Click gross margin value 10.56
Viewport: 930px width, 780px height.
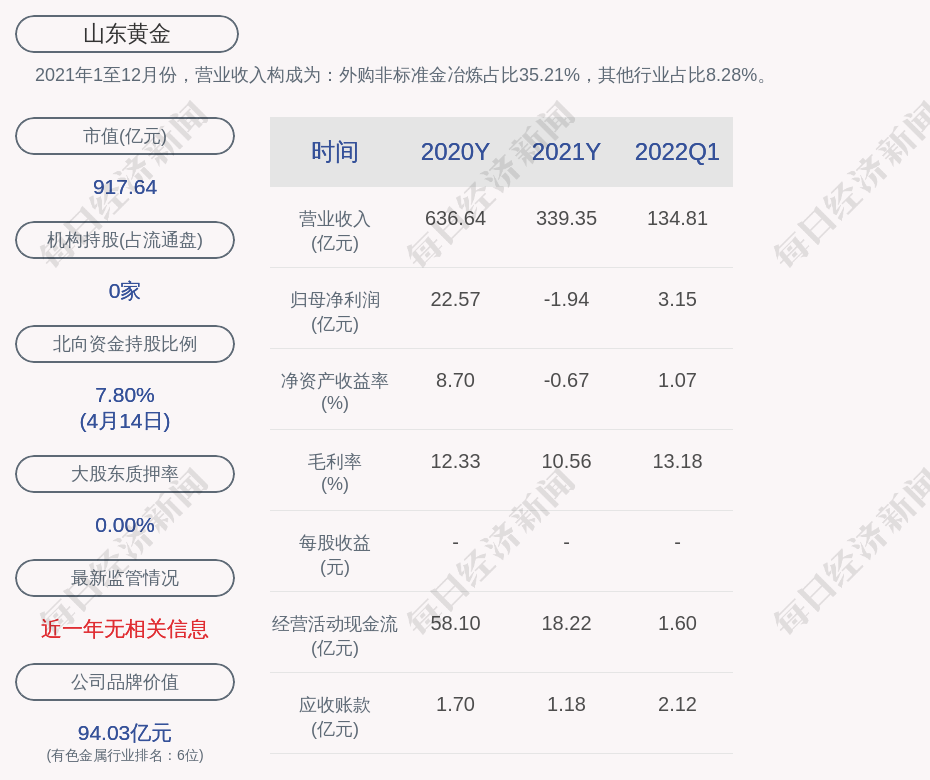click(x=566, y=461)
